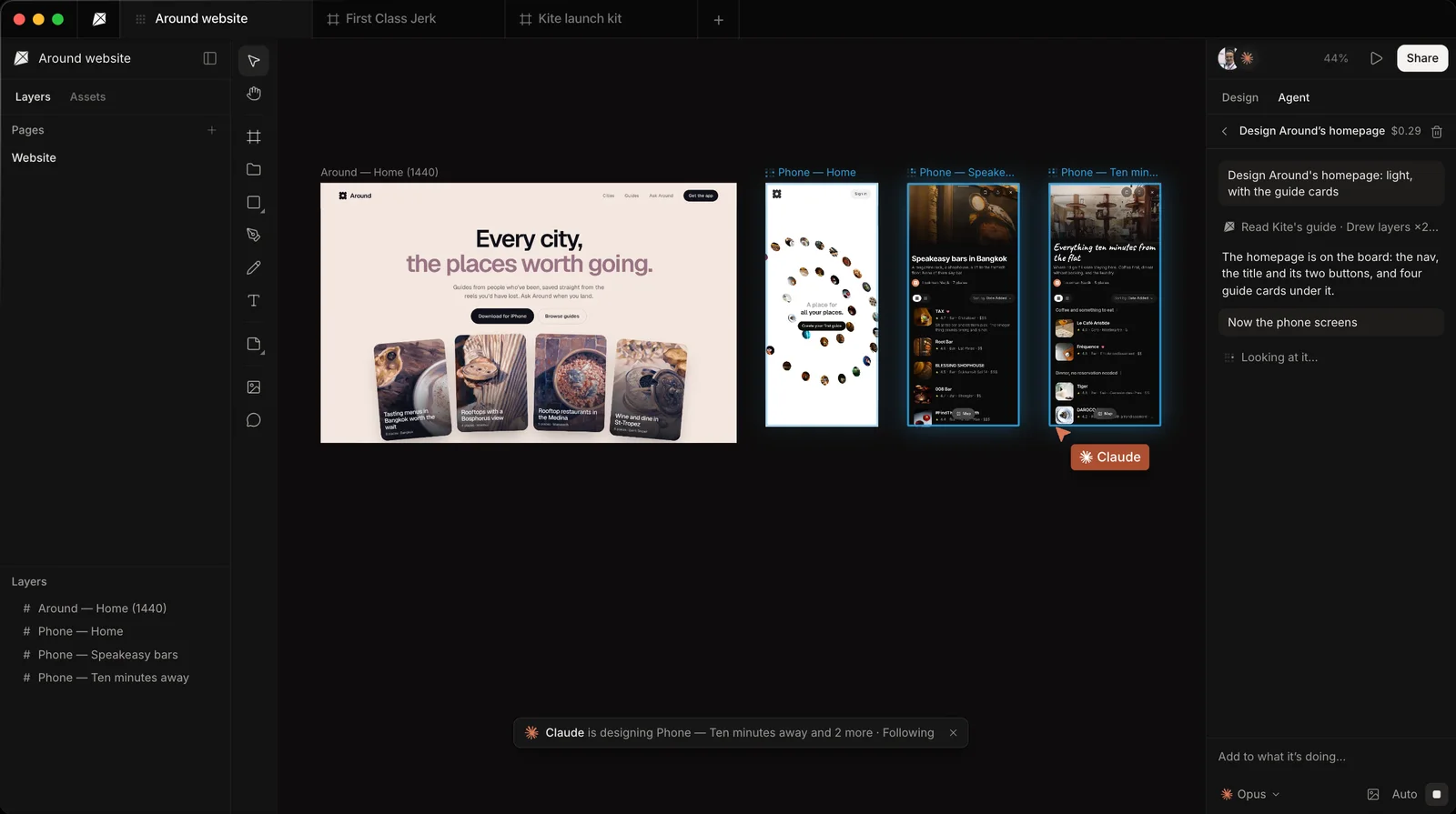Click the page/sticky note tool icon

pos(254,344)
